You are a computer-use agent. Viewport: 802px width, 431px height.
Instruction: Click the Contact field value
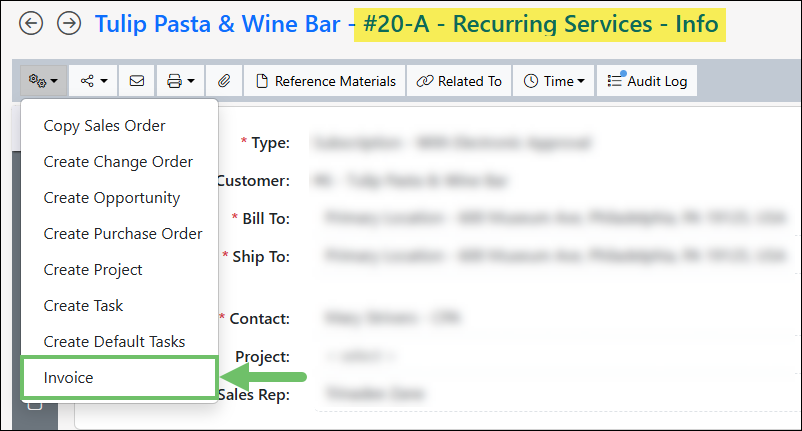click(x=392, y=318)
